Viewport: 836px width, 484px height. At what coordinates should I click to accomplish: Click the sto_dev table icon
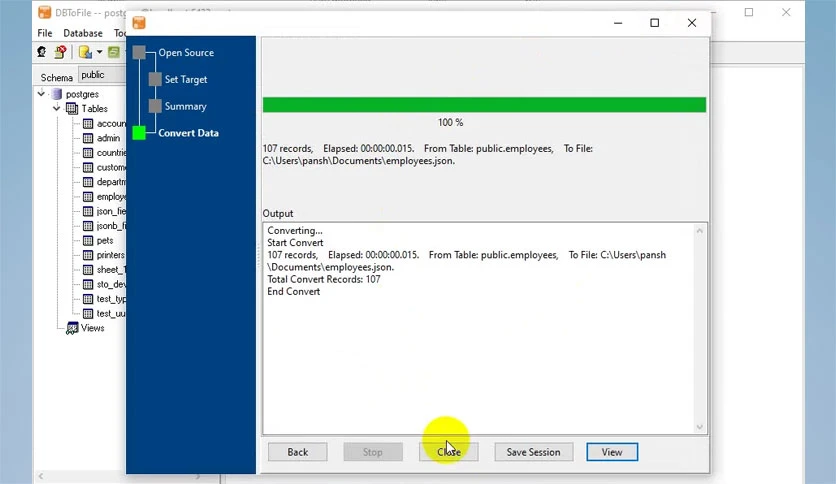coord(88,284)
